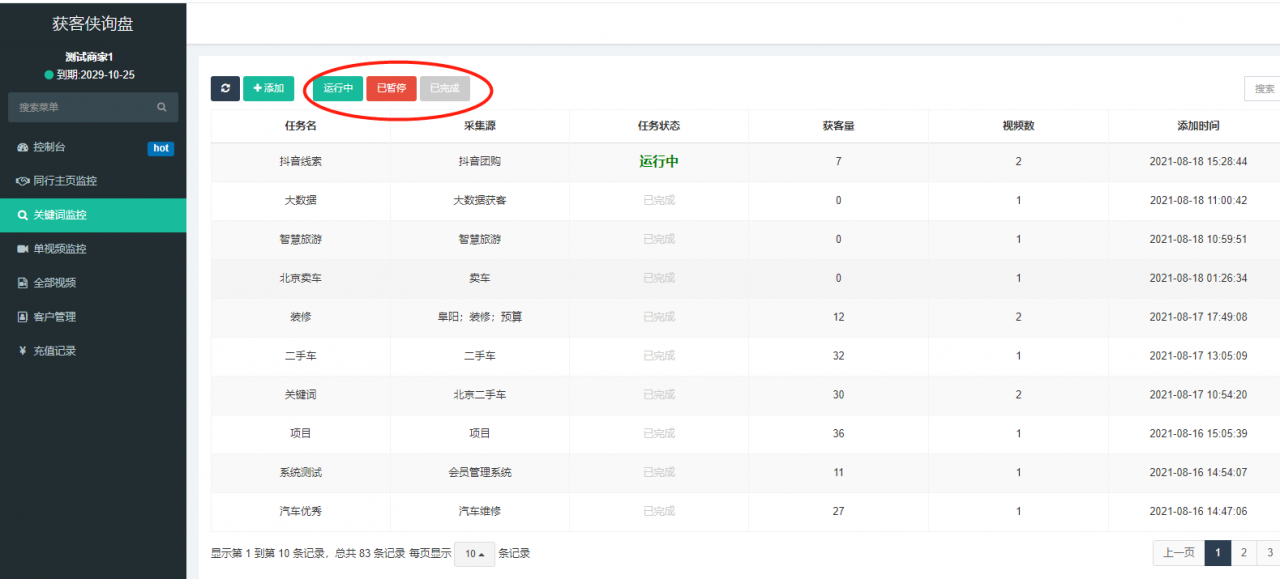Click the table search box at right
The width and height of the screenshot is (1280, 579).
click(1262, 89)
